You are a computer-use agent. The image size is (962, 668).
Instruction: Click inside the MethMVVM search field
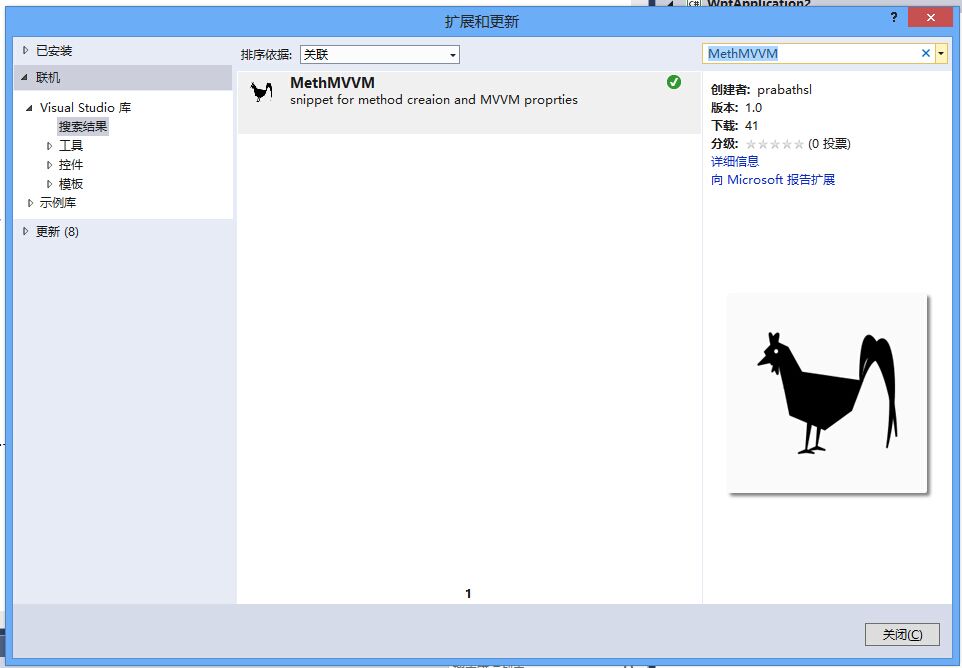[x=811, y=53]
